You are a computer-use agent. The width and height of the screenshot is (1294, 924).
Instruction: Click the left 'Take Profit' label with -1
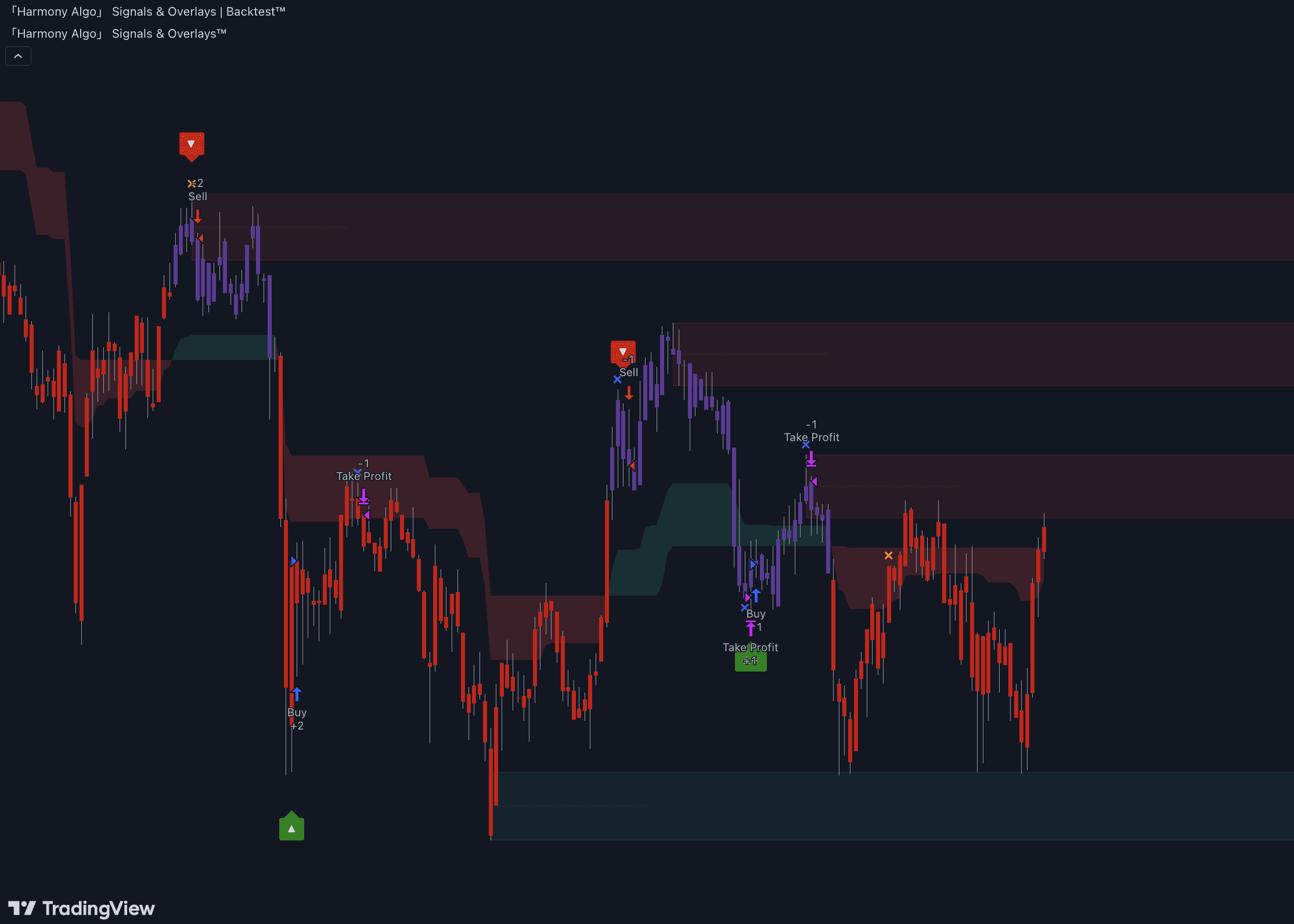[364, 476]
